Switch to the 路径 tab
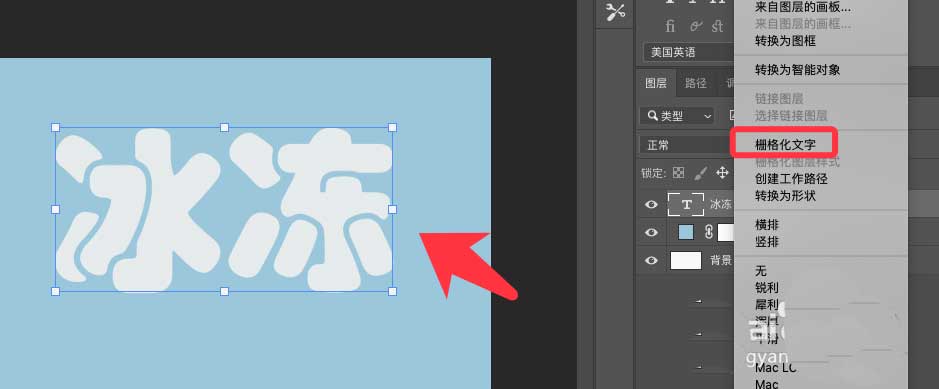 [695, 83]
